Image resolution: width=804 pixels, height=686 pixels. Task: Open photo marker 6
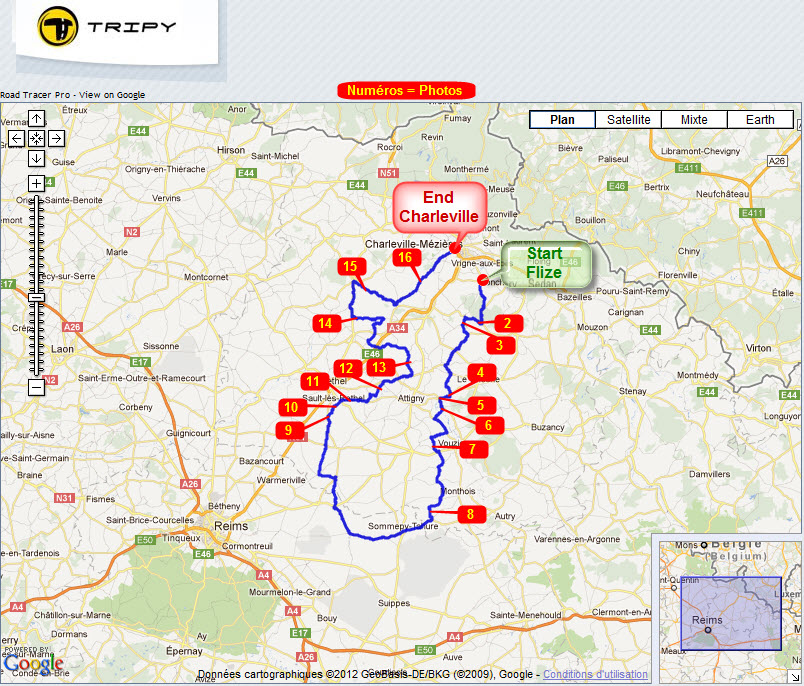coord(489,425)
